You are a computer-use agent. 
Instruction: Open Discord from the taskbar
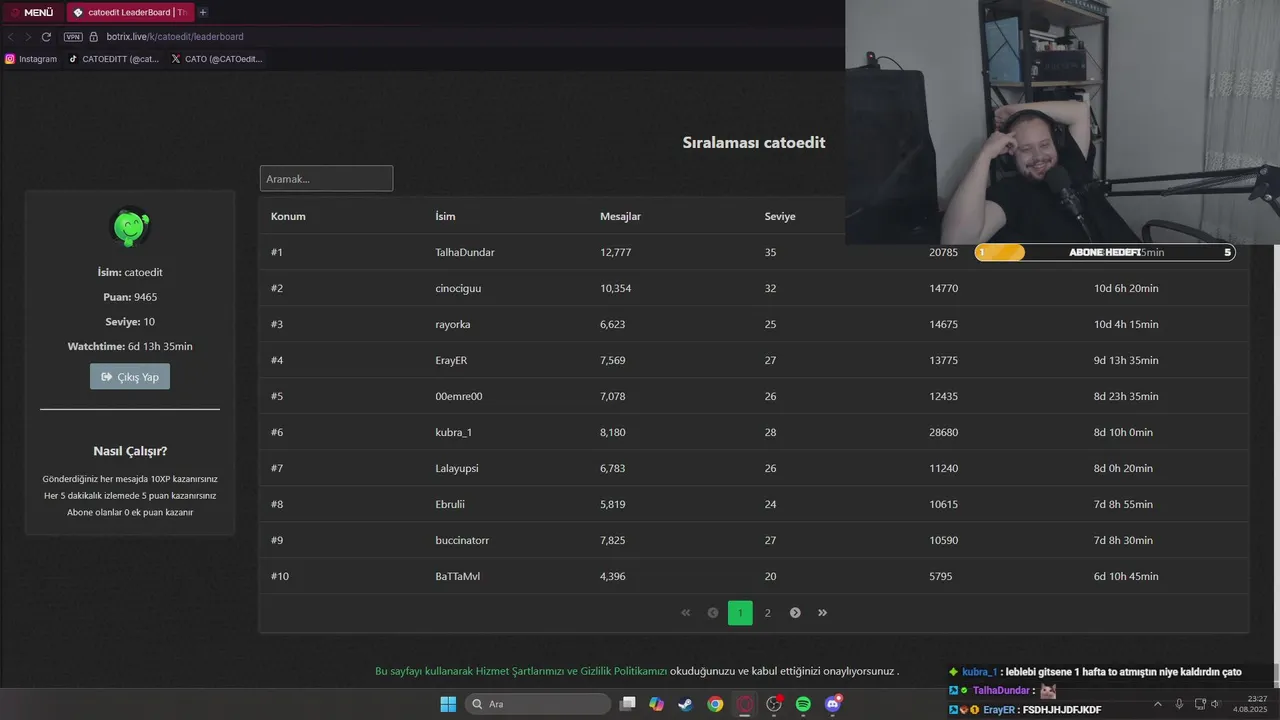[x=833, y=704]
